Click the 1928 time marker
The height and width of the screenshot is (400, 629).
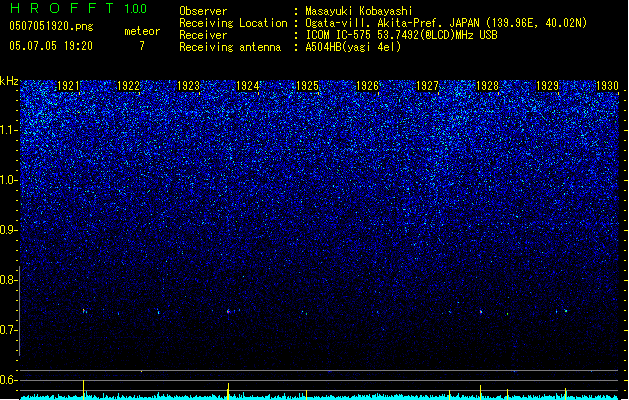pos(487,86)
